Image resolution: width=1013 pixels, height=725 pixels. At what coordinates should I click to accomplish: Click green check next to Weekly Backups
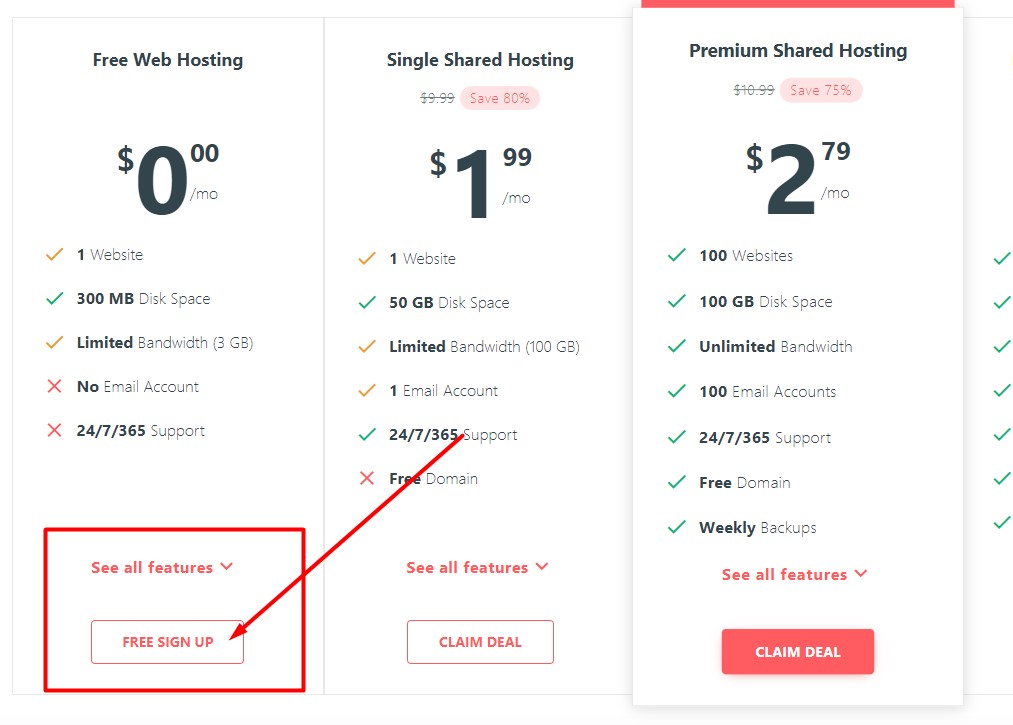[676, 527]
